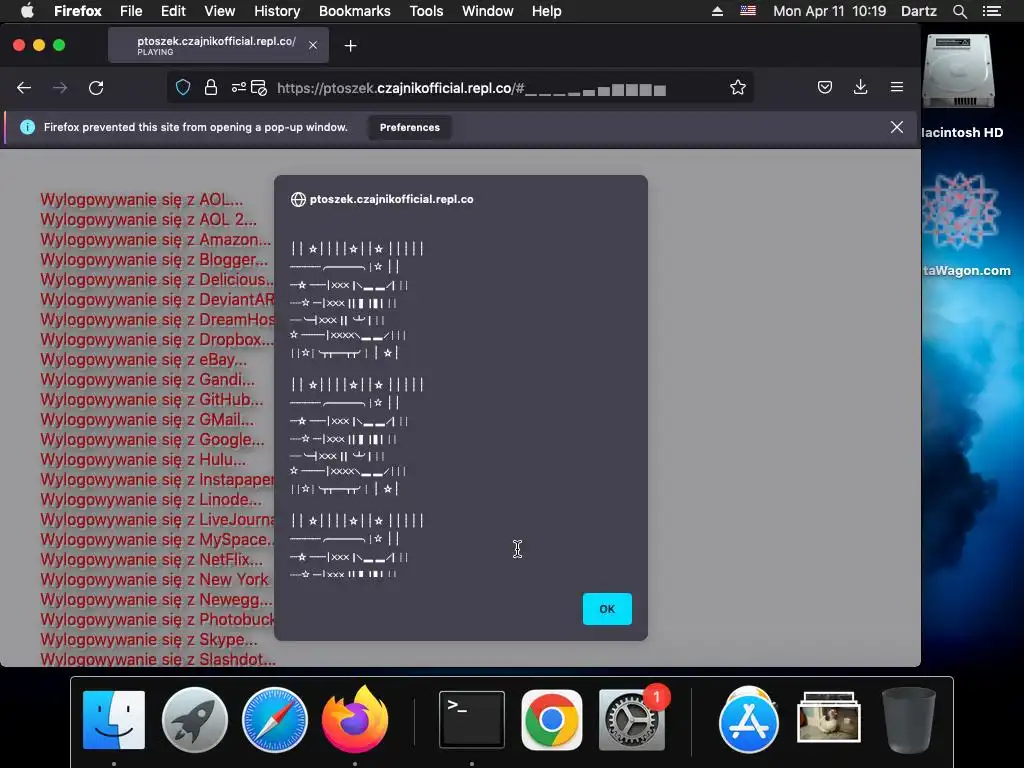This screenshot has width=1024, height=768.
Task: Open a new tab with the plus button
Action: (x=351, y=46)
